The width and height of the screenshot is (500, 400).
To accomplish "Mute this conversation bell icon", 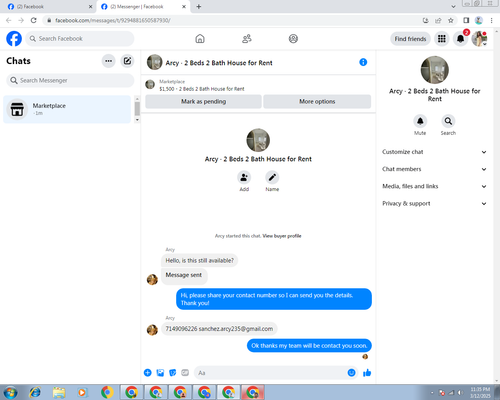I will click(420, 121).
